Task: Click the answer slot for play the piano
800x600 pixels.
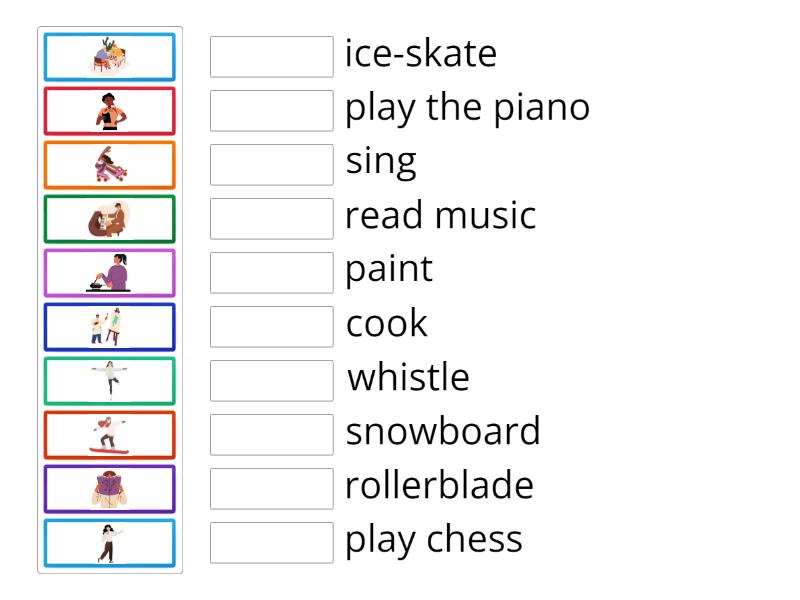Action: [272, 111]
